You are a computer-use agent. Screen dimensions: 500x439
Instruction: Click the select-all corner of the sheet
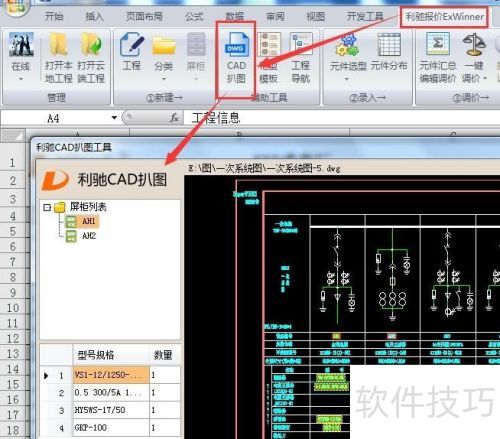pos(13,136)
